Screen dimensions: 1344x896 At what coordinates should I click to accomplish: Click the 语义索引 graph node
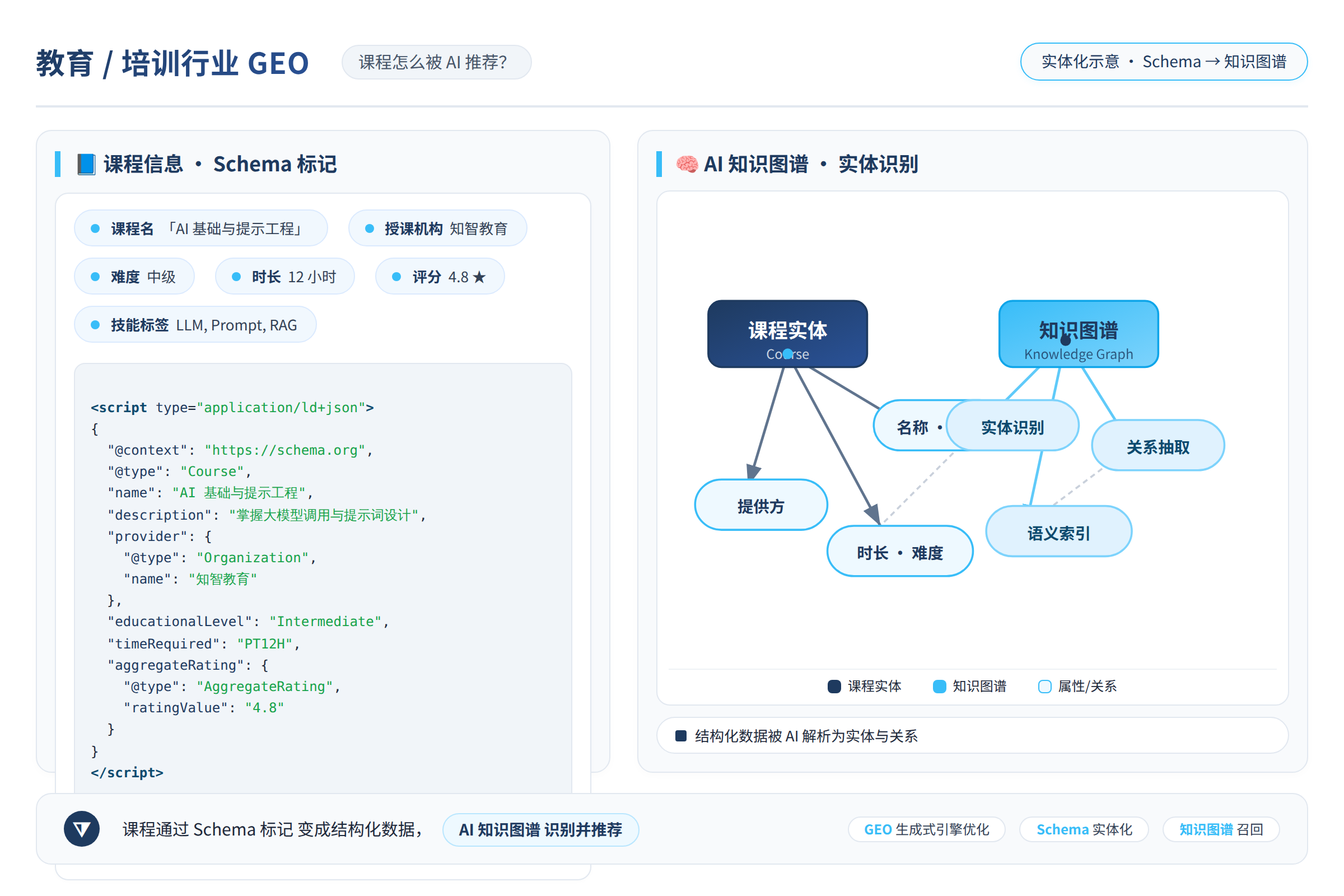[1059, 531]
